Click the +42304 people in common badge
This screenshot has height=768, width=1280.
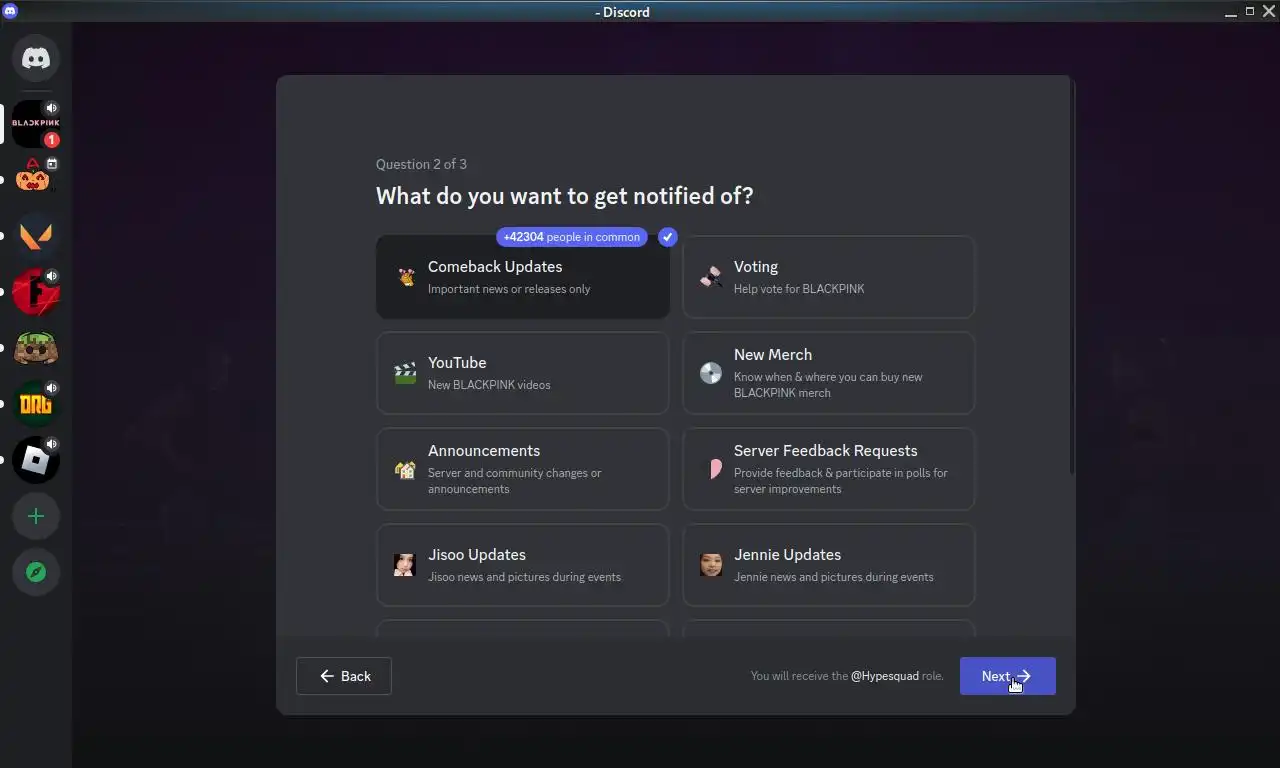click(572, 237)
